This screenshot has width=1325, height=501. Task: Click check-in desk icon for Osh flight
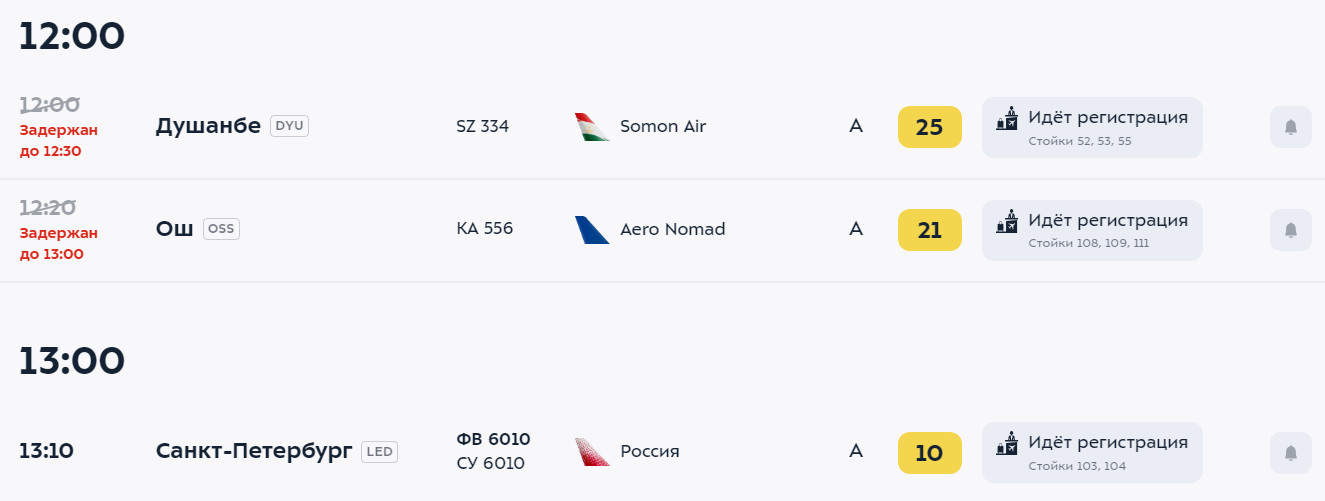point(1007,222)
